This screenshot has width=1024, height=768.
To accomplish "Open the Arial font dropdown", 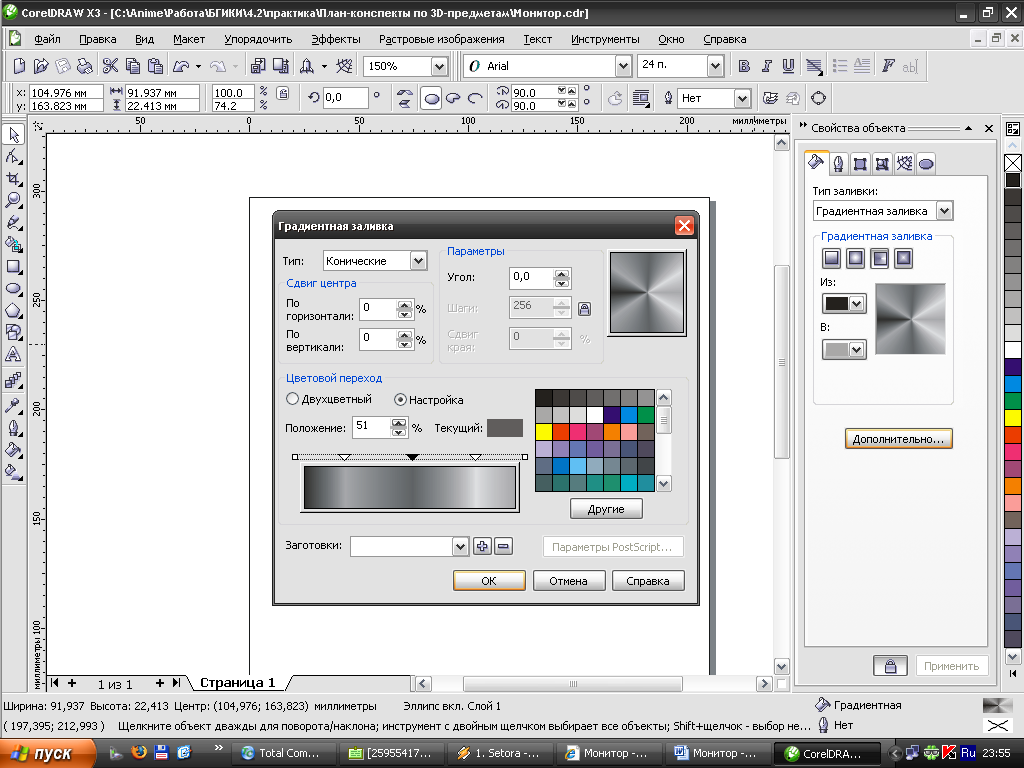I will pos(623,66).
